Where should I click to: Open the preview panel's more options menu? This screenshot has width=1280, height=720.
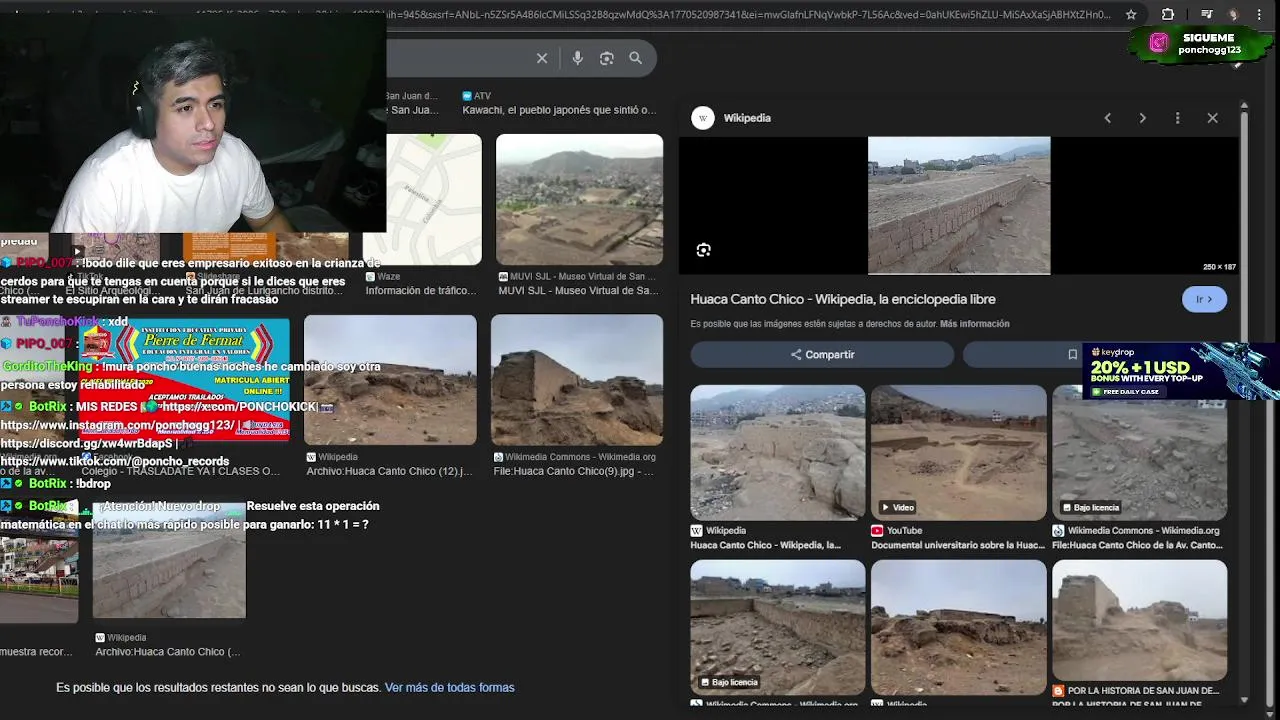(x=1177, y=118)
